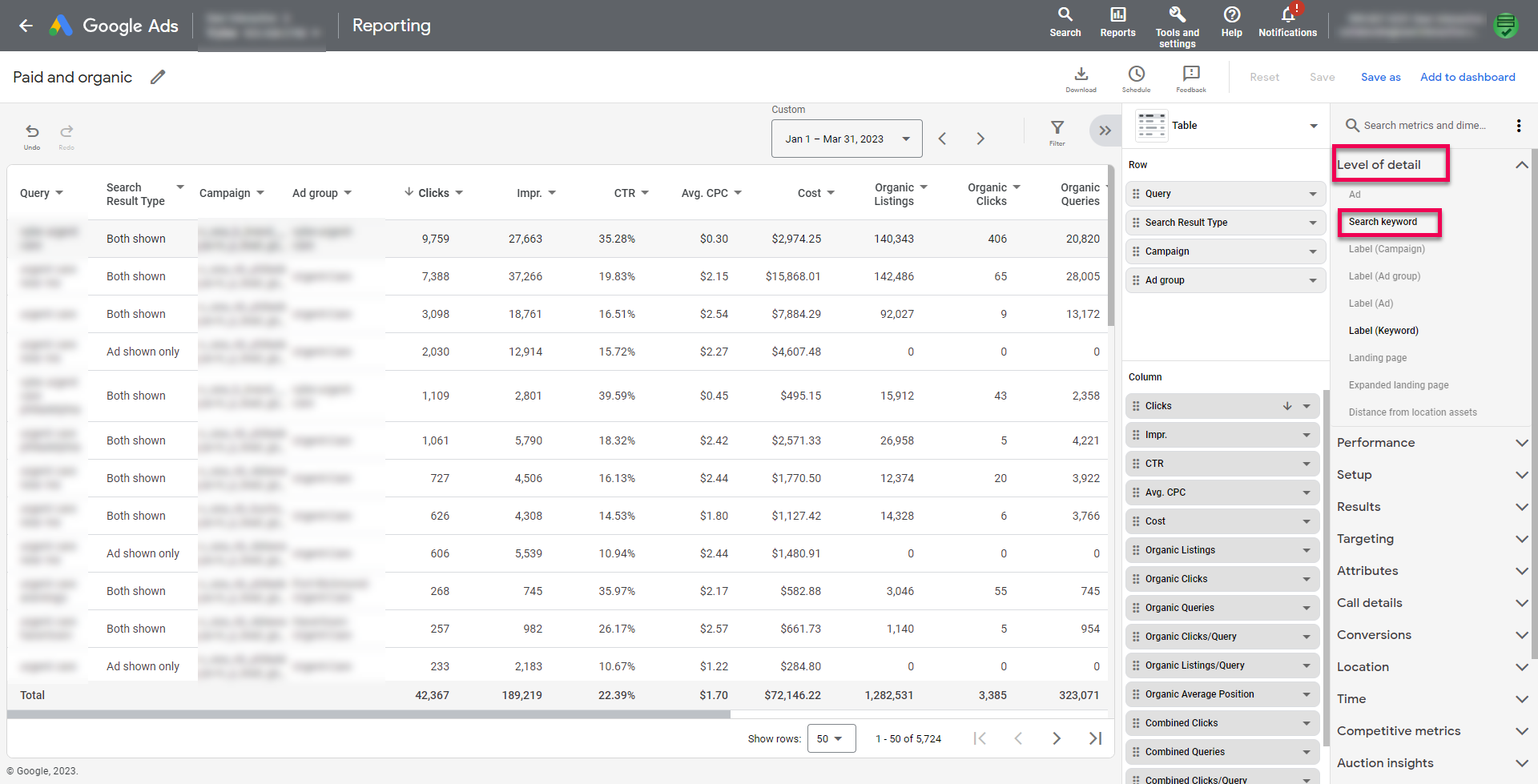Open the show rows count dropdown
This screenshot has width=1538, height=784.
click(831, 738)
